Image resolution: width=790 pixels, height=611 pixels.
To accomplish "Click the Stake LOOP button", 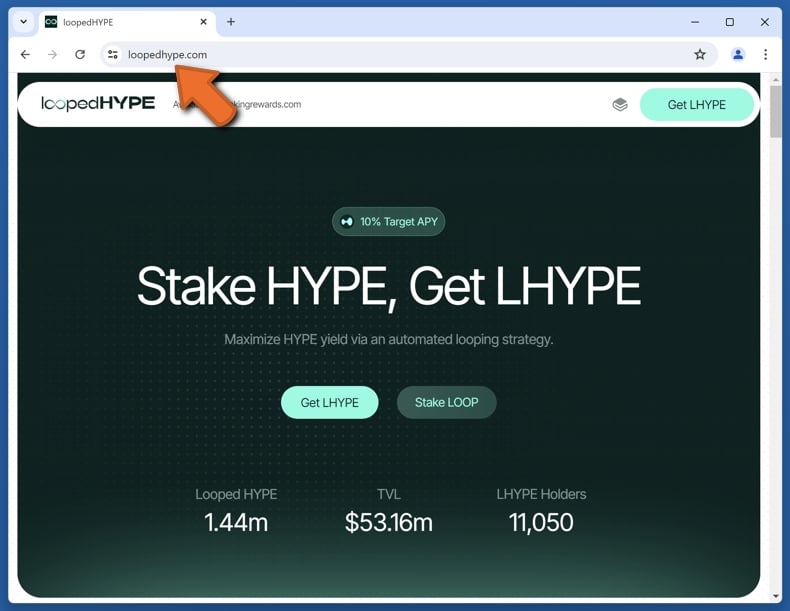I will [x=446, y=402].
